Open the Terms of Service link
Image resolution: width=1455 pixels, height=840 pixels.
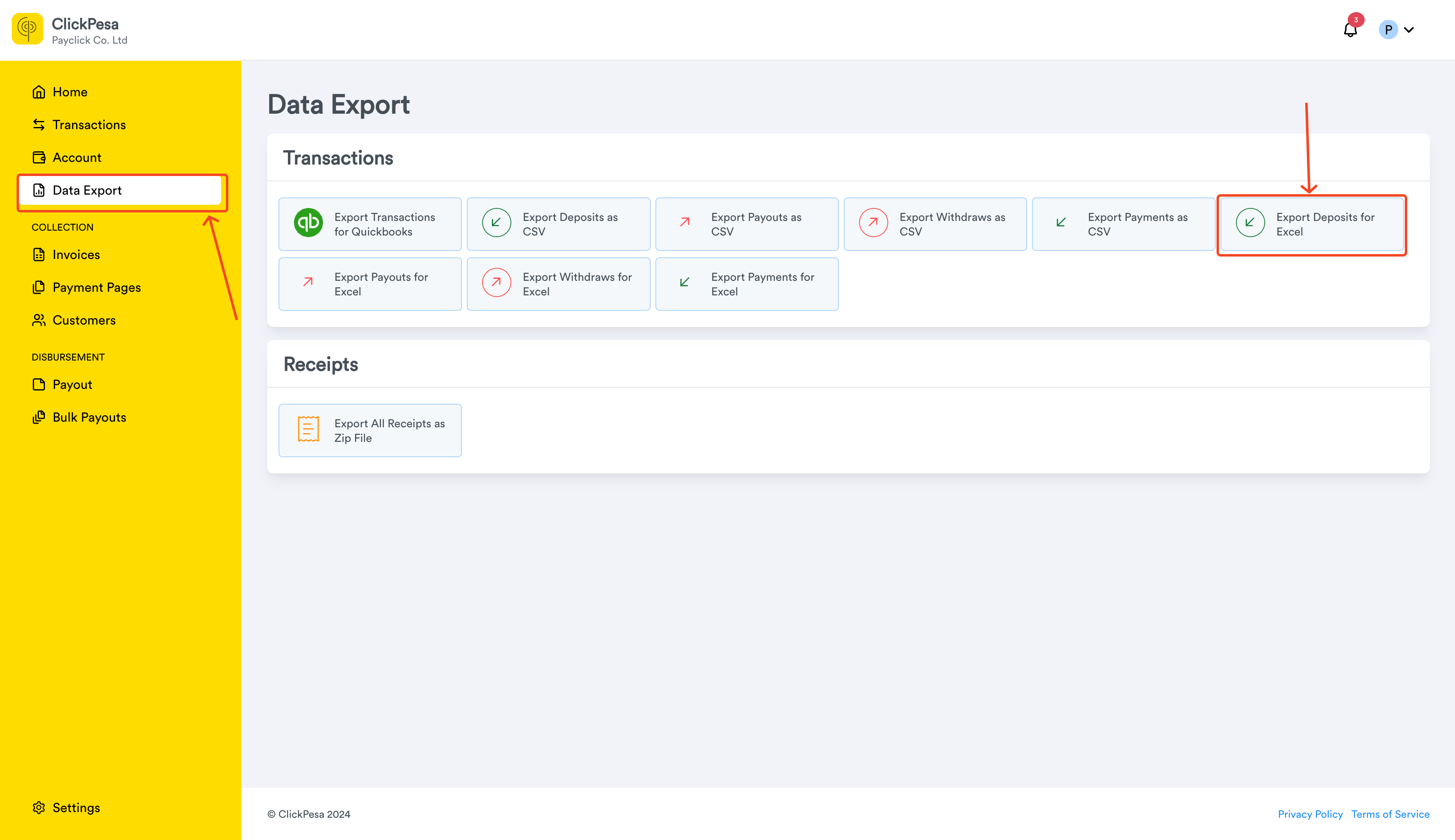pos(1390,814)
